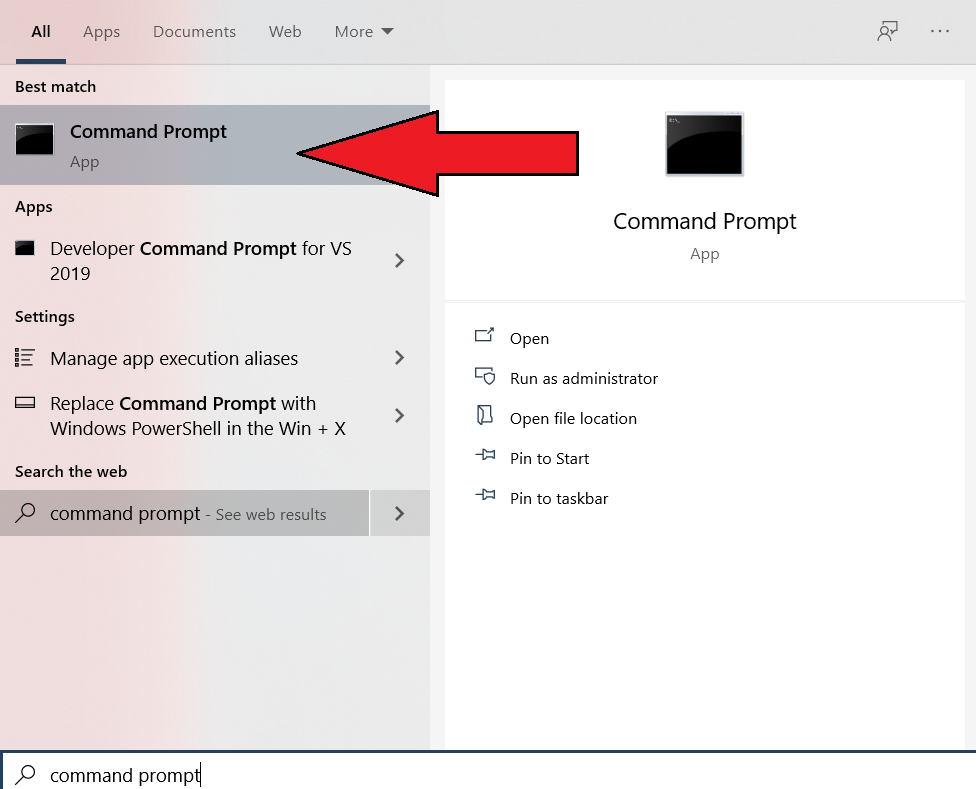Click the Command Prompt icon in best match
The width and height of the screenshot is (978, 789).
[34, 139]
